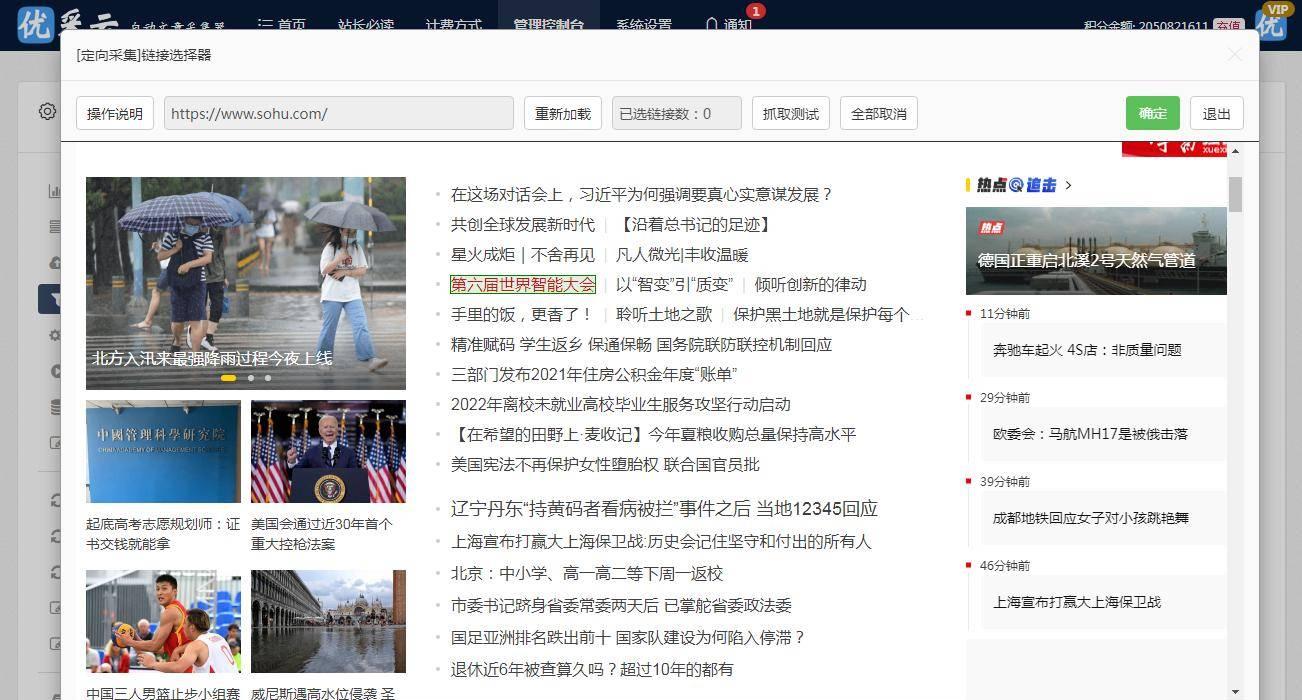
Task: Select the 国足亚洲排名跌出前十 headline
Action: [628, 637]
